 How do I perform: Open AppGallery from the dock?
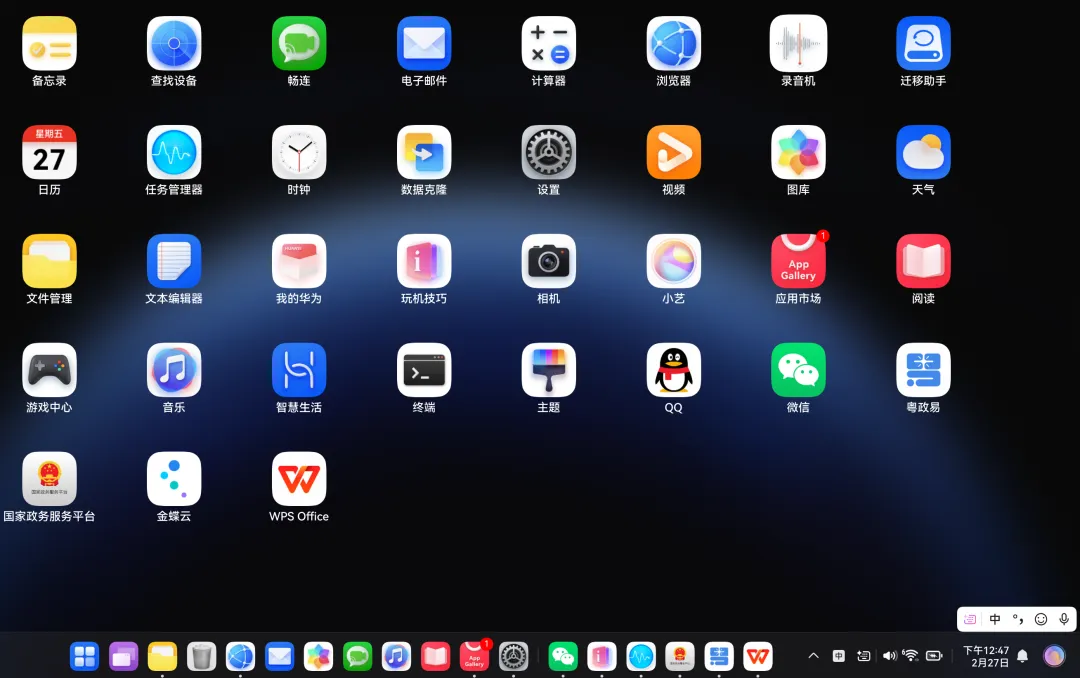[474, 657]
